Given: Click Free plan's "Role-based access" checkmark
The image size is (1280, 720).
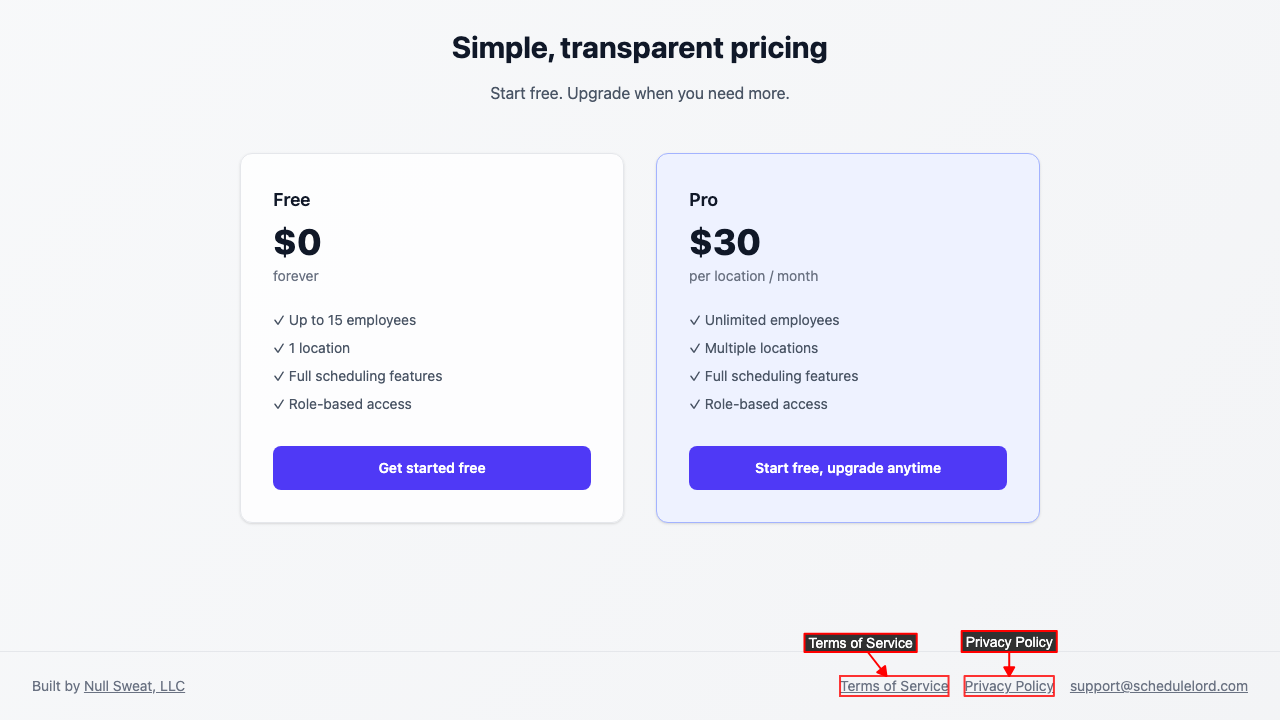Looking at the screenshot, I should (279, 405).
